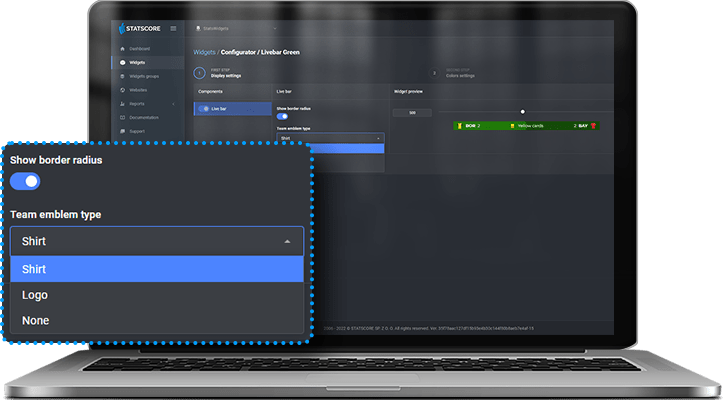
Task: Toggle the Live bar component switch
Action: [204, 109]
